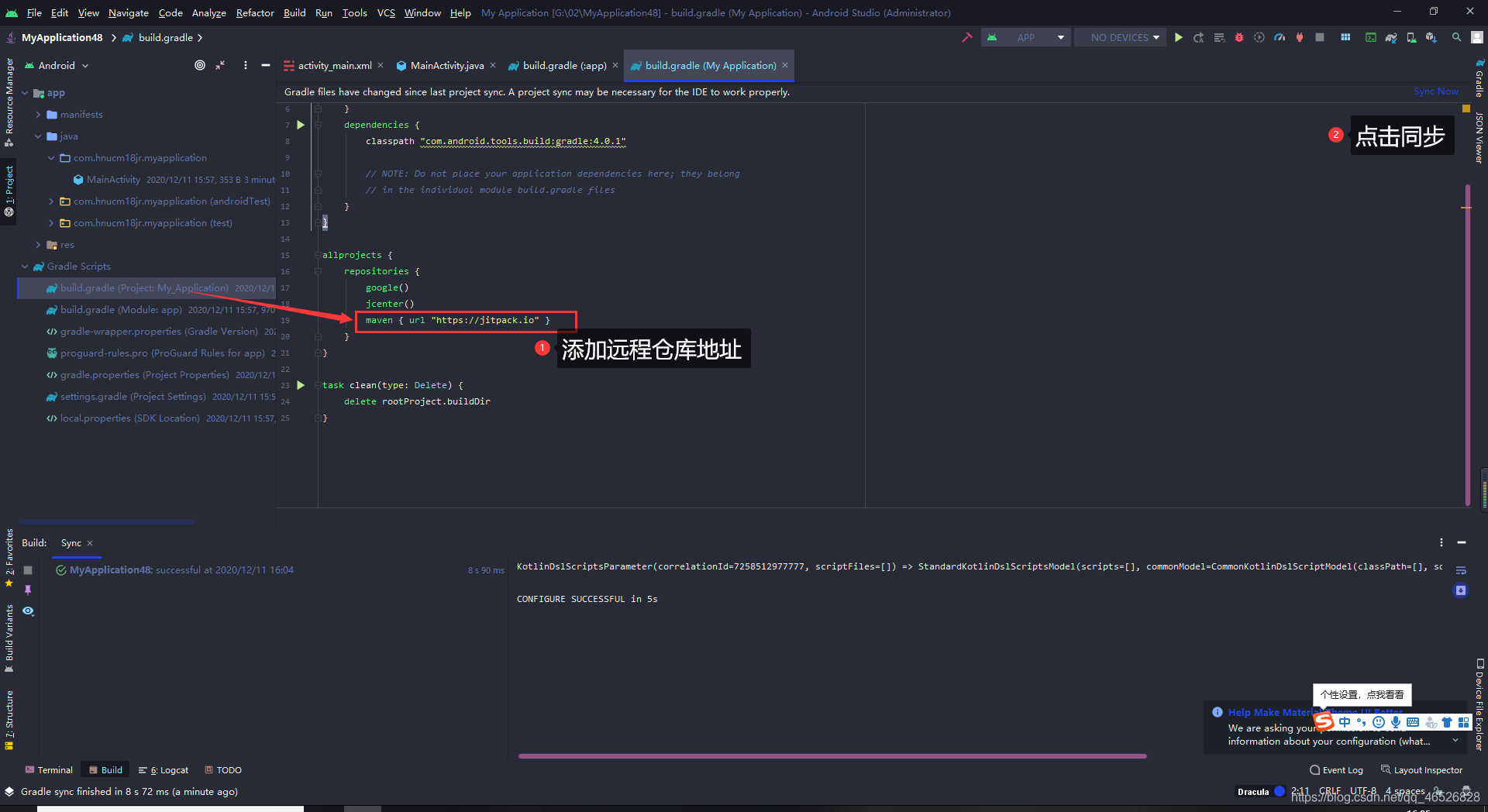Collapse the Gradle Scripts node
This screenshot has width=1488, height=812.
pos(26,267)
